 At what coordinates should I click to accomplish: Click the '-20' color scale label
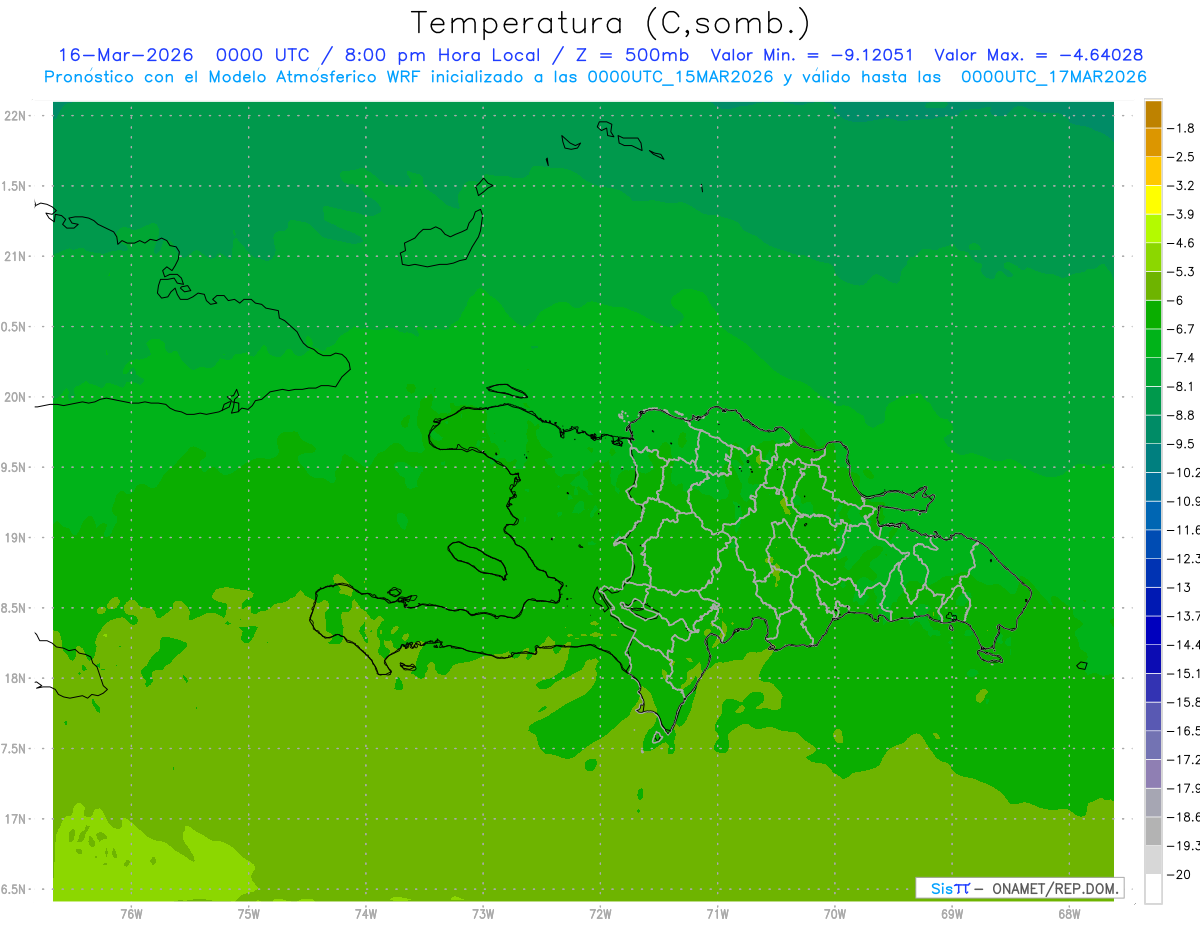(1180, 875)
